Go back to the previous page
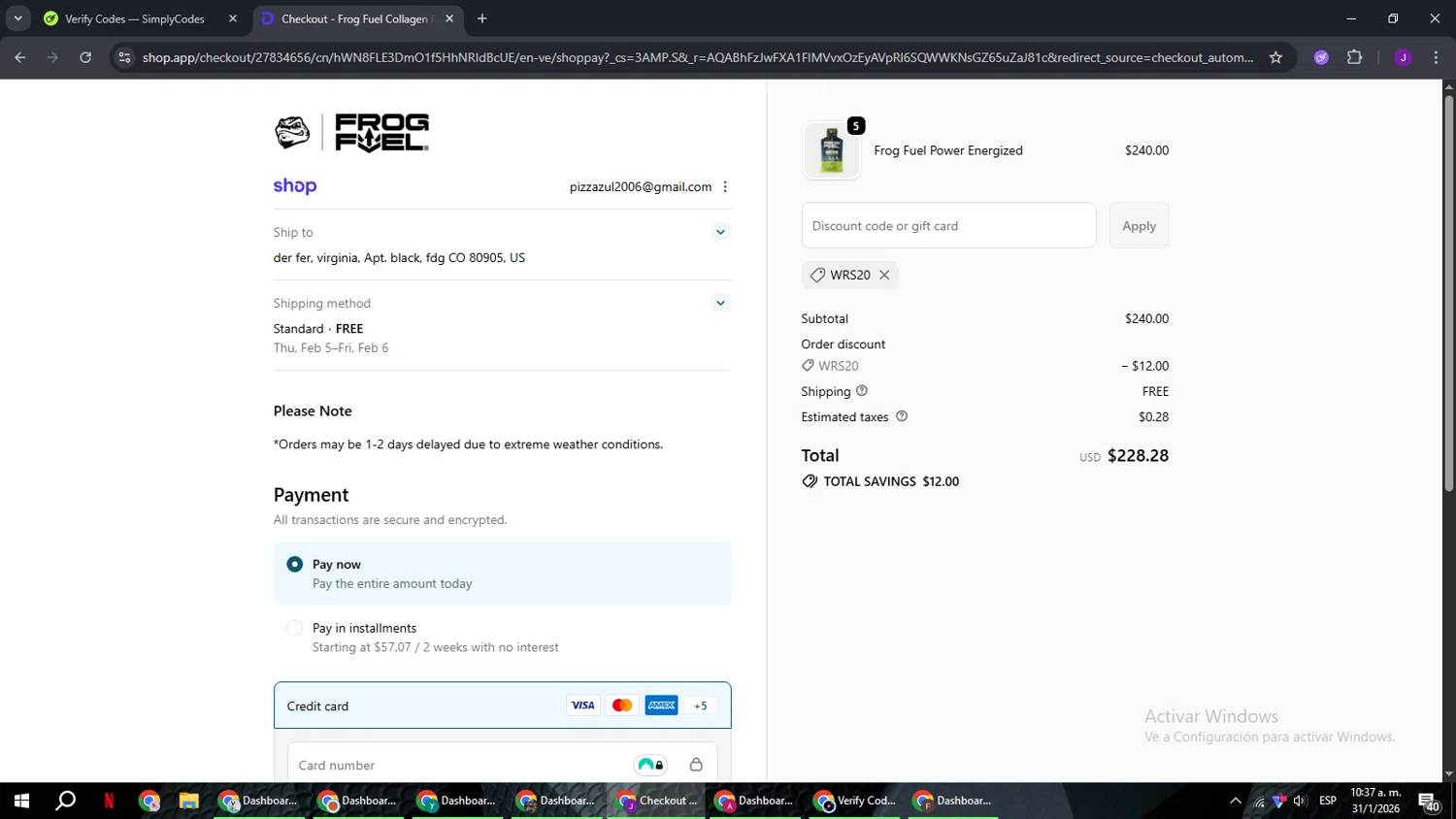 coord(19,57)
